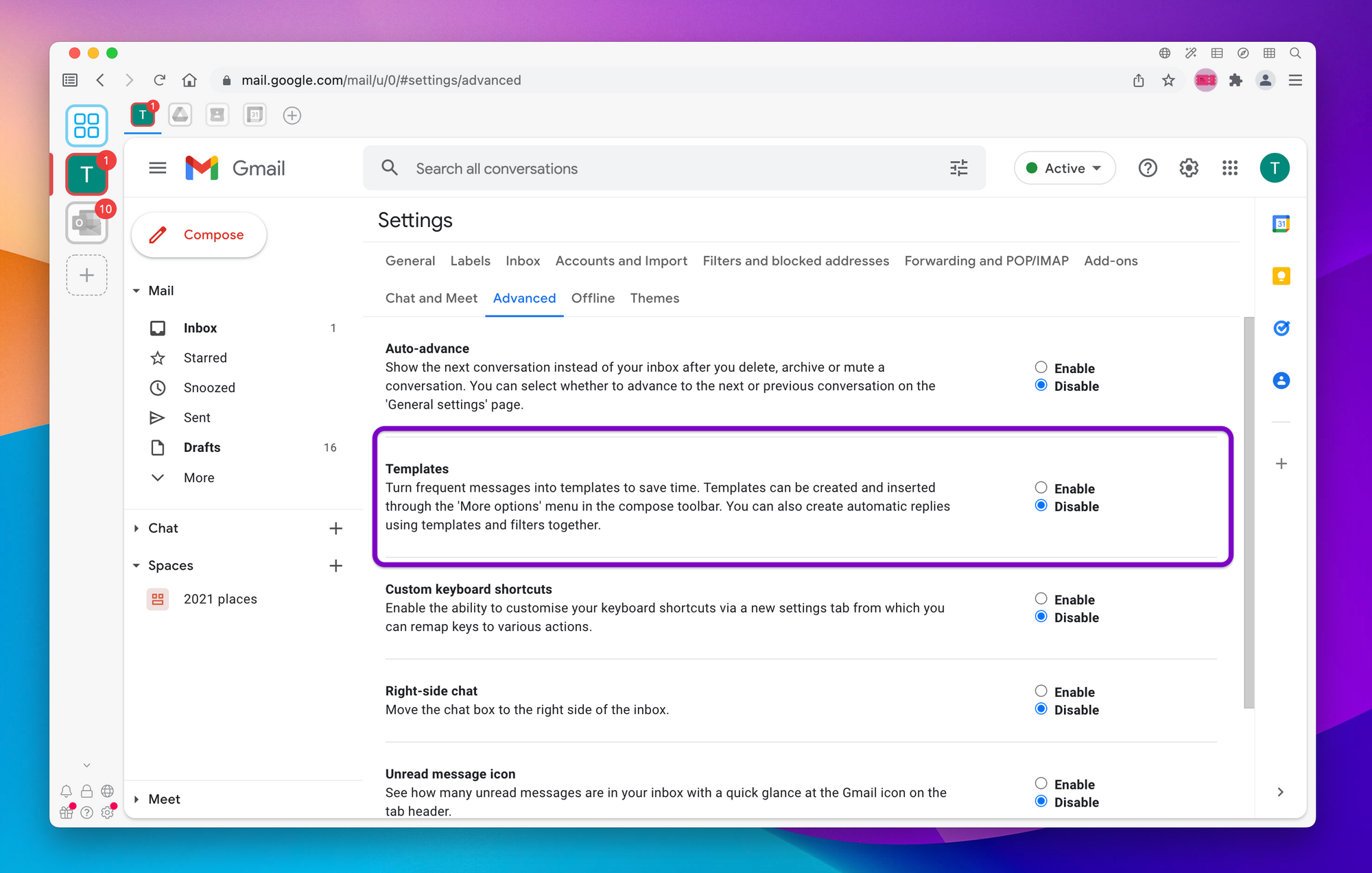
Task: Switch to the Themes settings tab
Action: coord(655,298)
